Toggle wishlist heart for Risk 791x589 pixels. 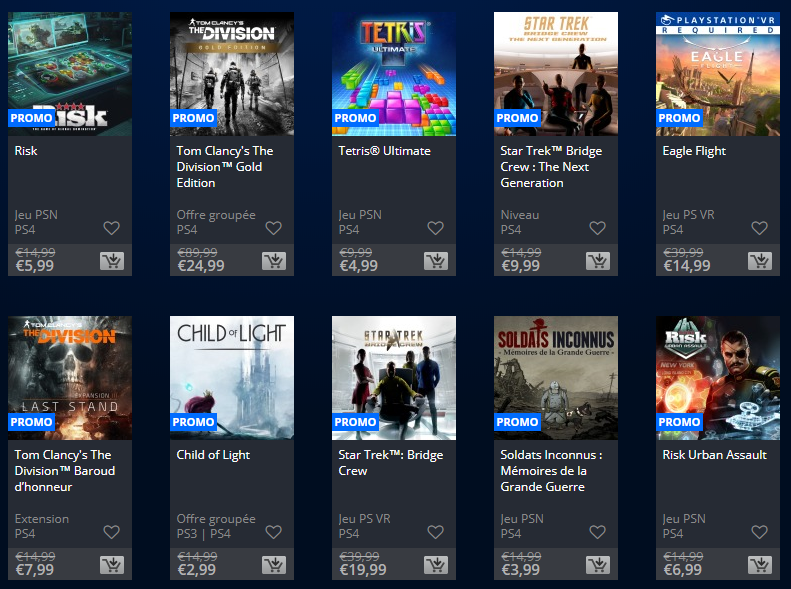[111, 228]
